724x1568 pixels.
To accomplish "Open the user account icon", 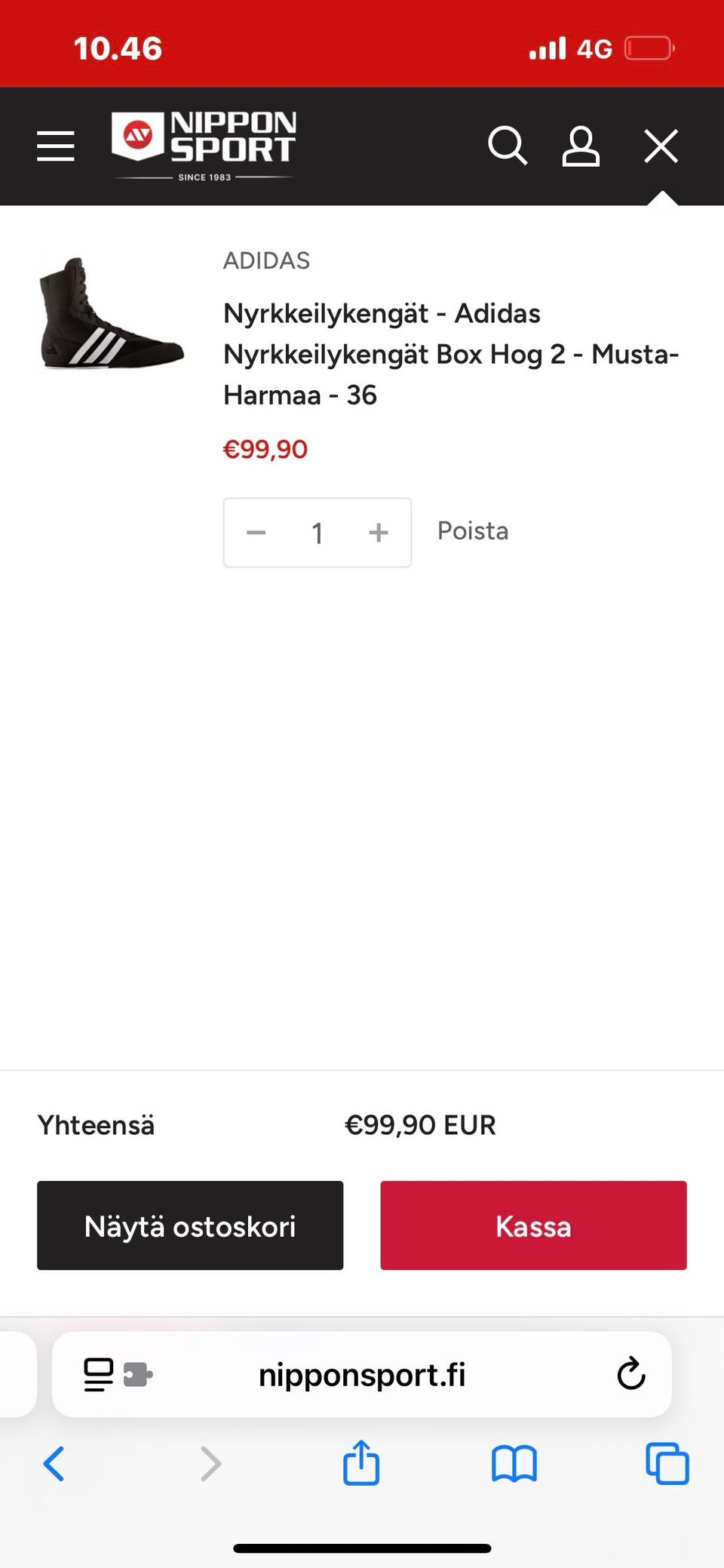I will pos(581,146).
